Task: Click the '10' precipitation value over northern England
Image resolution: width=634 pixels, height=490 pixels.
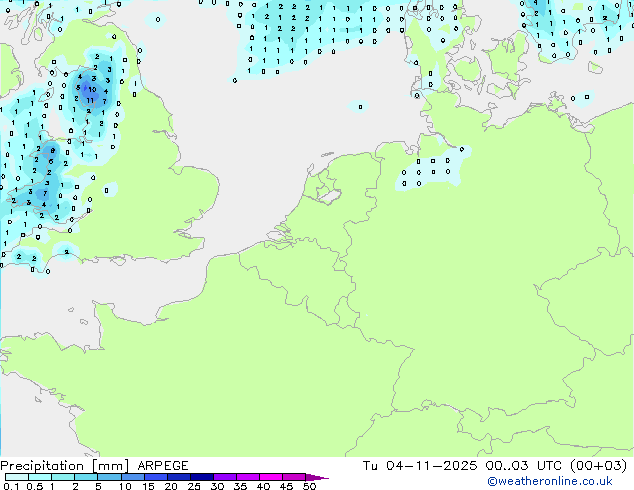Action: (93, 90)
